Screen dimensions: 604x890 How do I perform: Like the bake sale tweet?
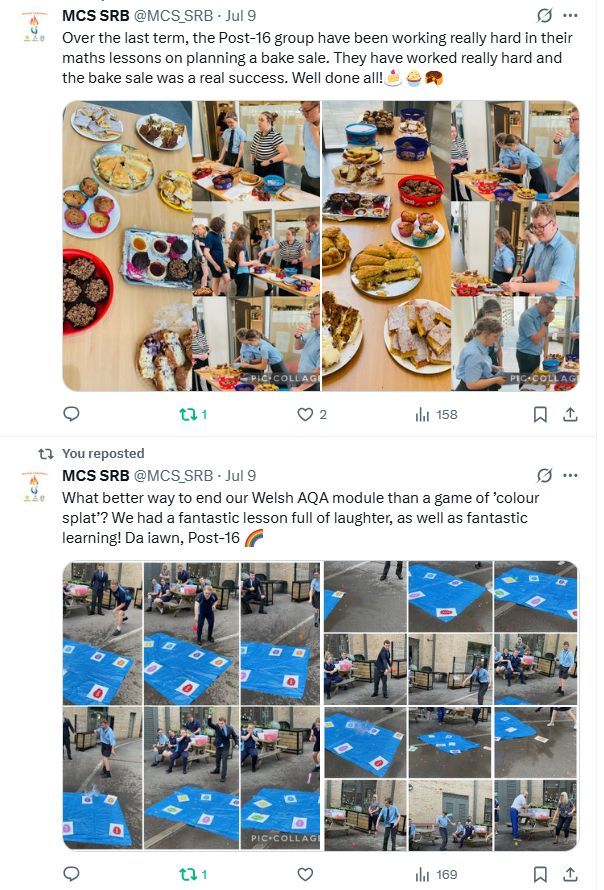312,414
